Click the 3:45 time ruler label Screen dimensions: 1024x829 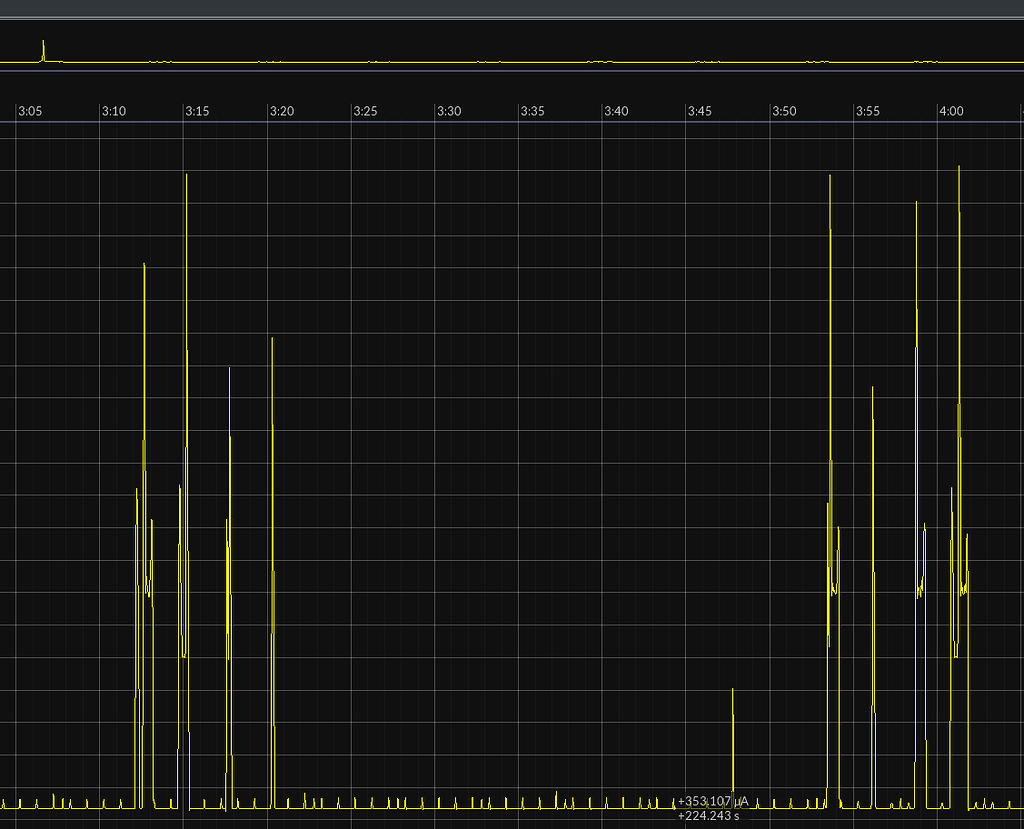699,111
